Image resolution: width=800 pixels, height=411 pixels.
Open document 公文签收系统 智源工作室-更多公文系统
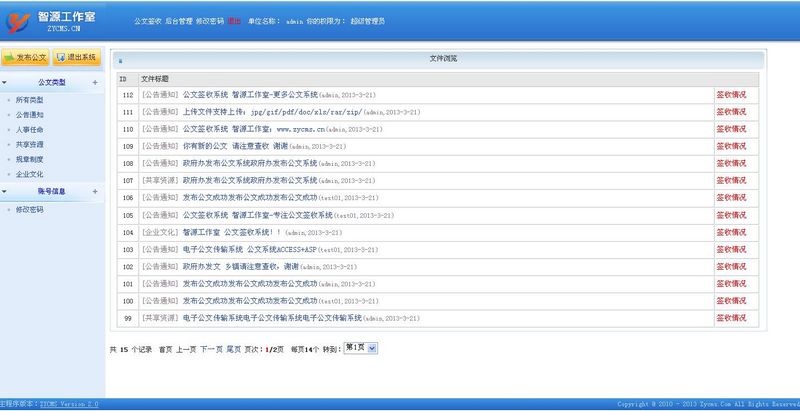click(x=250, y=95)
